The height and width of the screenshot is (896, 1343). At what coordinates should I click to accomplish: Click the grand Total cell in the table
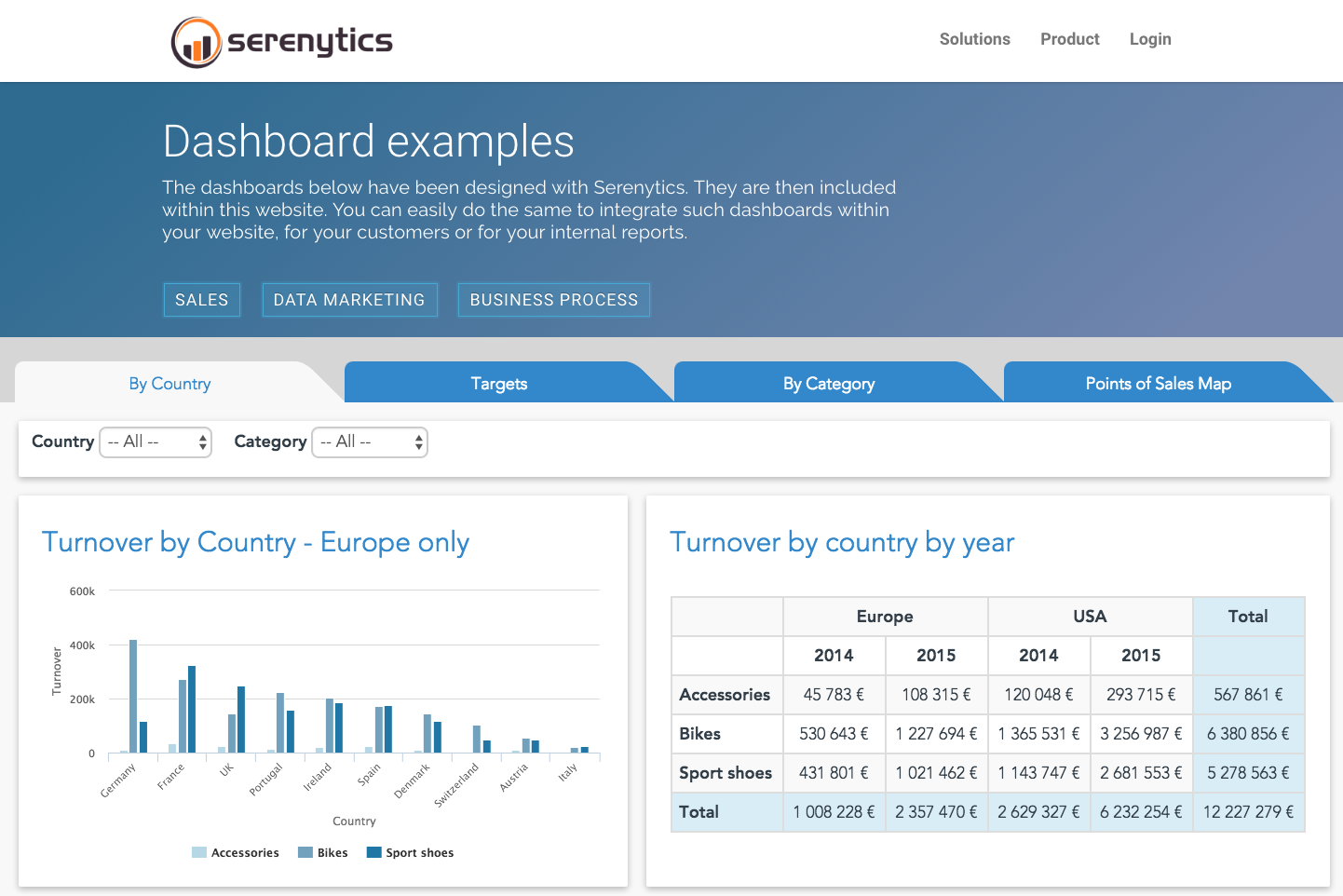pyautogui.click(x=1248, y=811)
